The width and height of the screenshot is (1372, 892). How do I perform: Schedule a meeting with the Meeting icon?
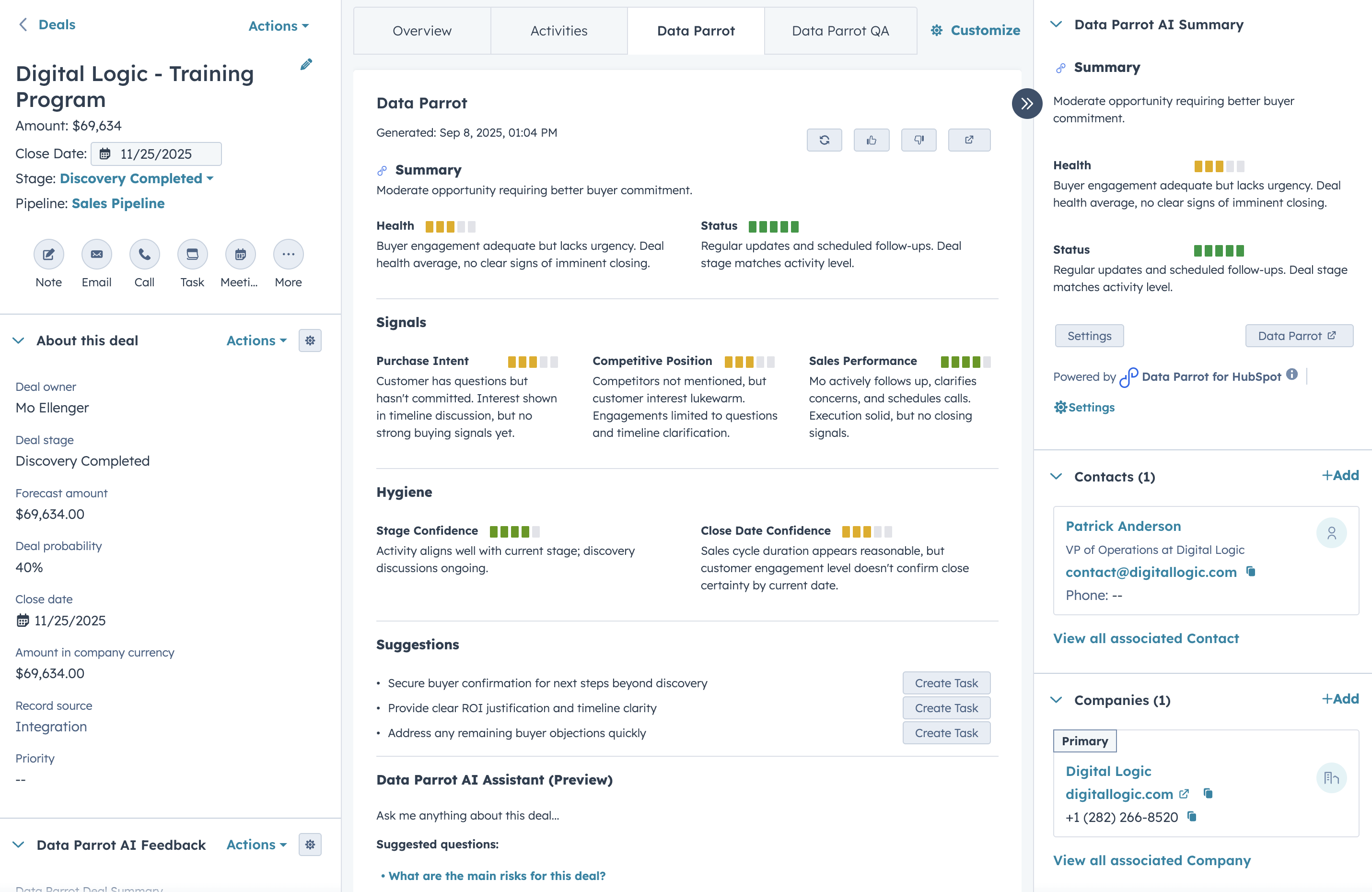(x=239, y=254)
